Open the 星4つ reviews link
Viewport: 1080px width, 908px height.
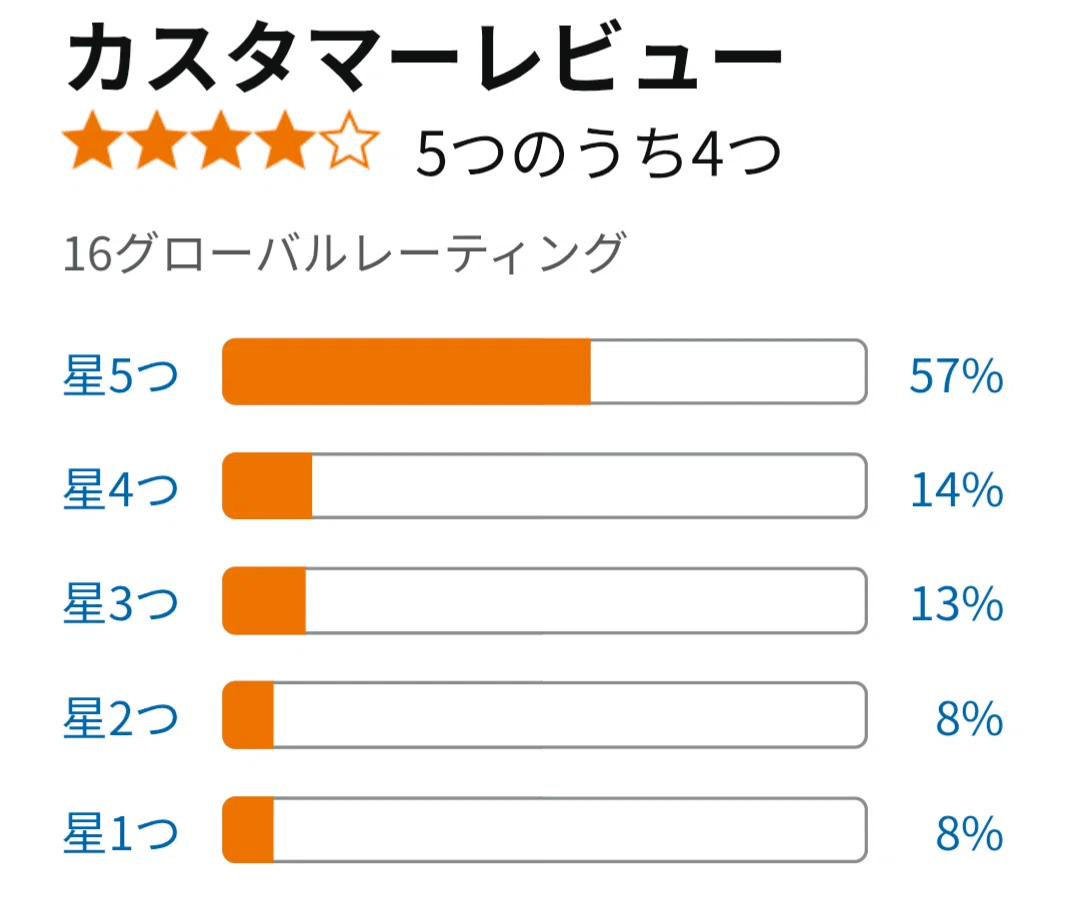121,490
